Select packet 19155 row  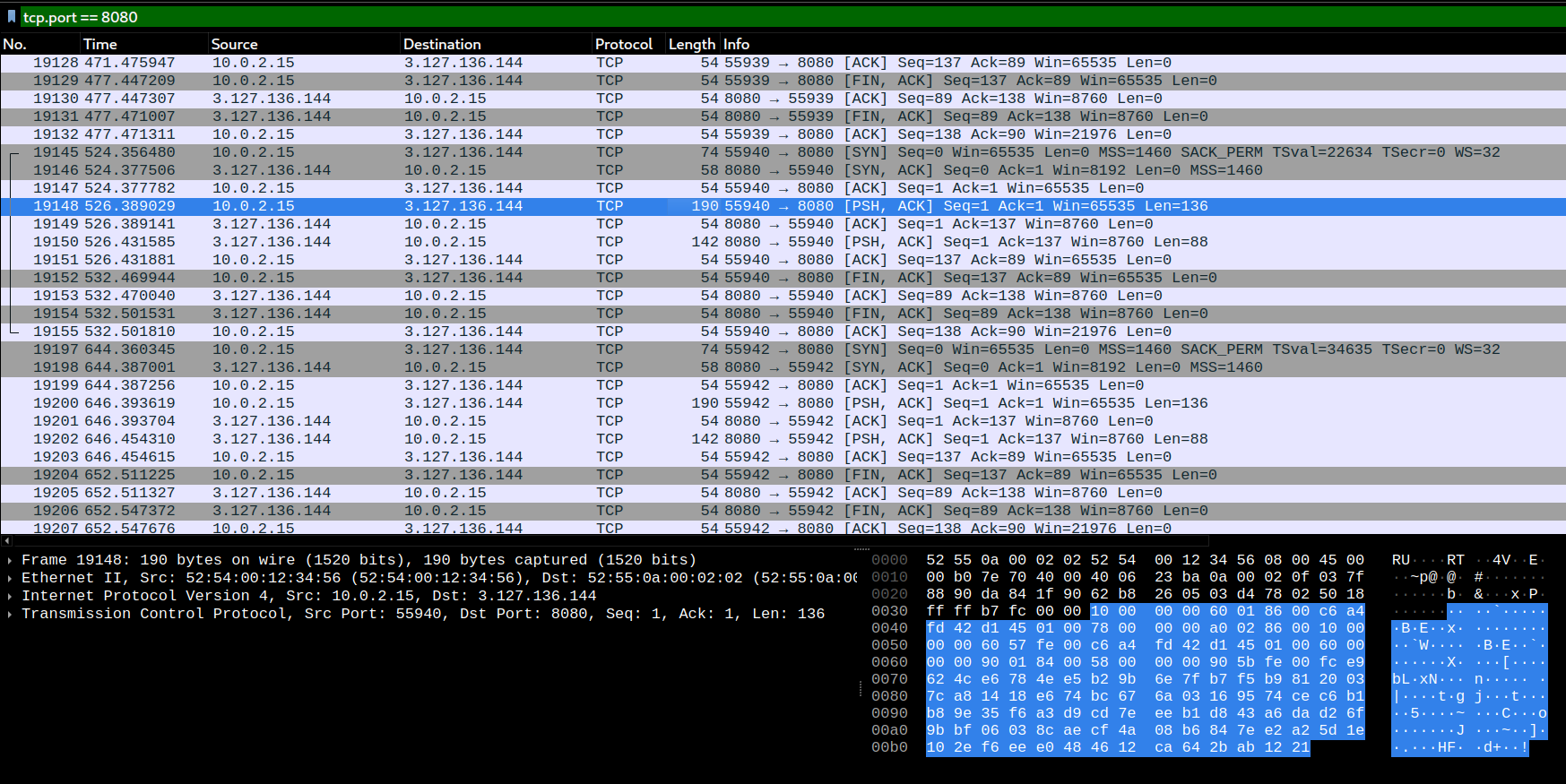pyautogui.click(x=783, y=332)
